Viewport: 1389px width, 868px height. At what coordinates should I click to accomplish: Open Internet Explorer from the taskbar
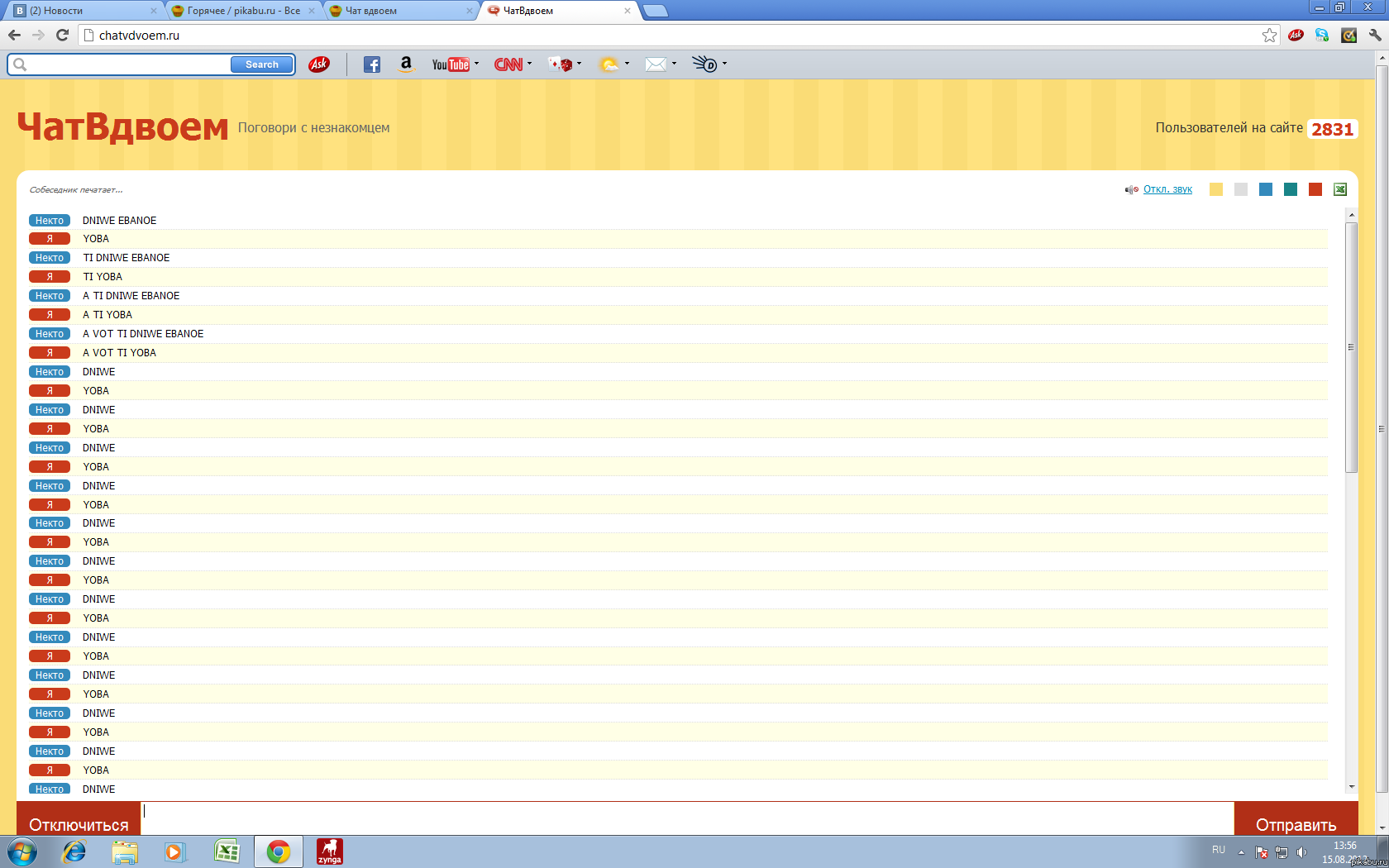click(74, 851)
